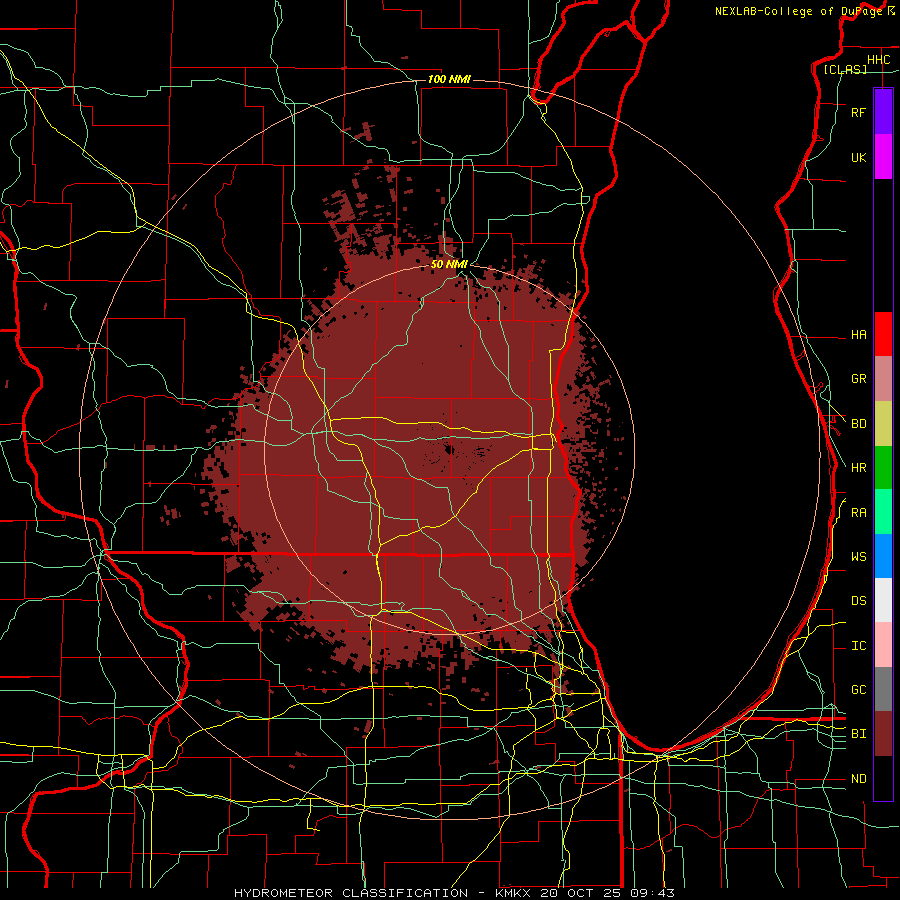Click the purple RF color swatch
900x900 pixels.
click(883, 112)
